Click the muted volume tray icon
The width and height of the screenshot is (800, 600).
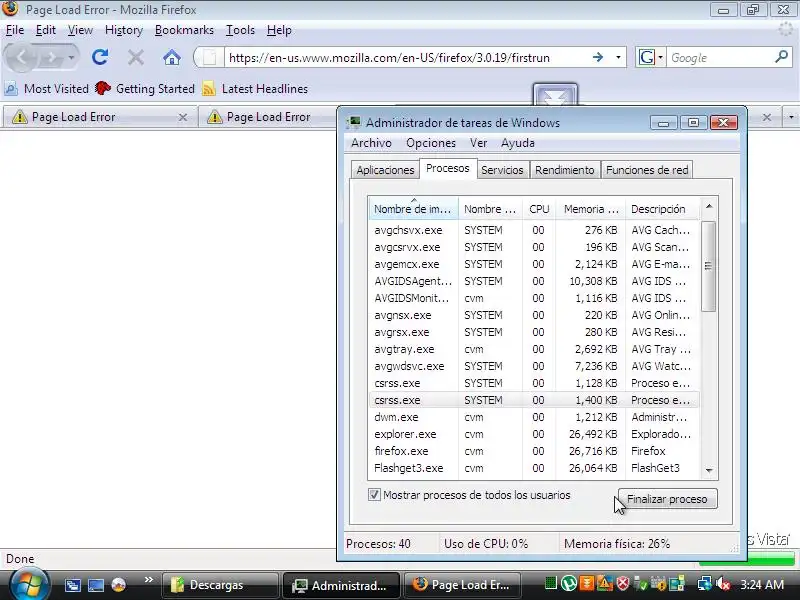[x=723, y=584]
